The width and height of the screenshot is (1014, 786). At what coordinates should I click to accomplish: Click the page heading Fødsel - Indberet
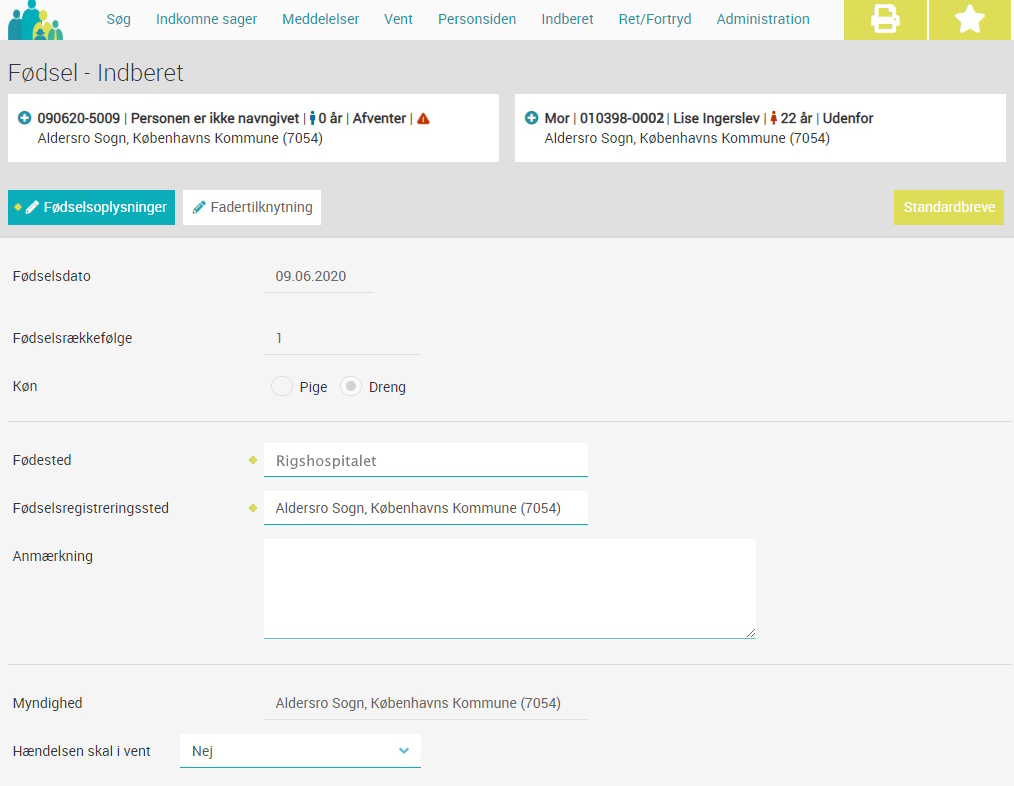pos(96,72)
